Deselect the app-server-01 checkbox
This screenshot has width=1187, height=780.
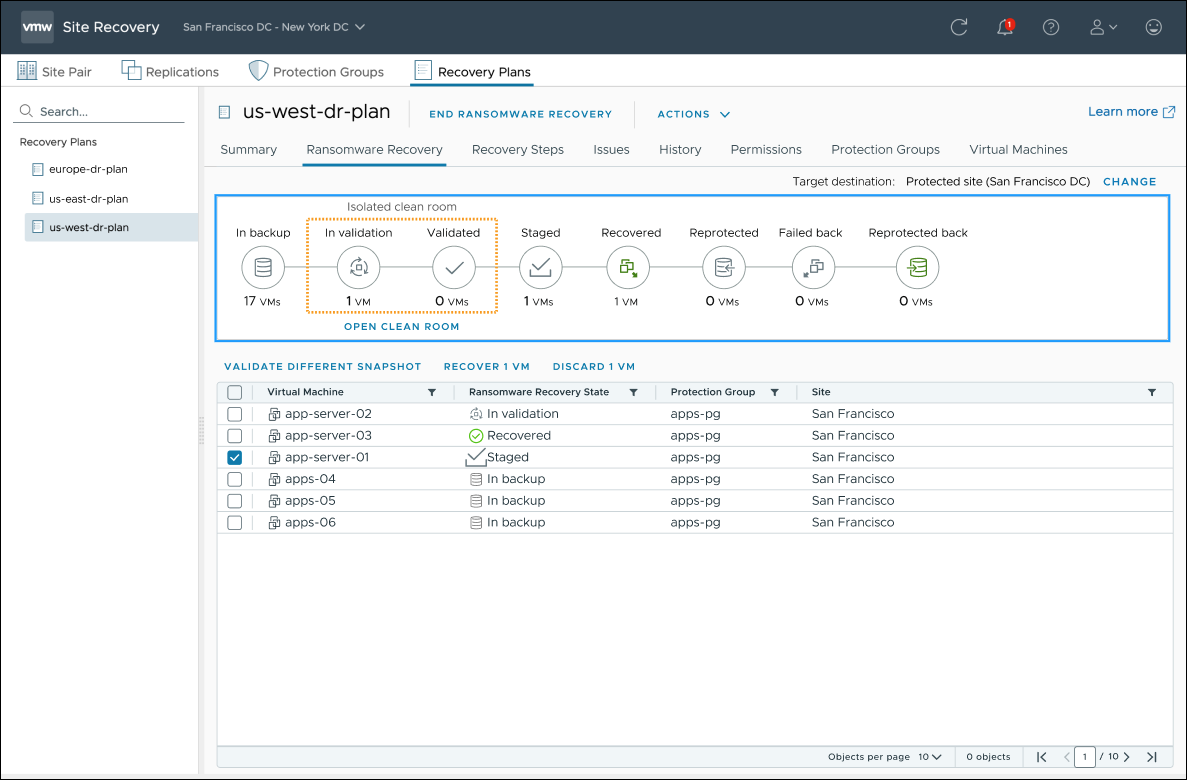[x=234, y=457]
